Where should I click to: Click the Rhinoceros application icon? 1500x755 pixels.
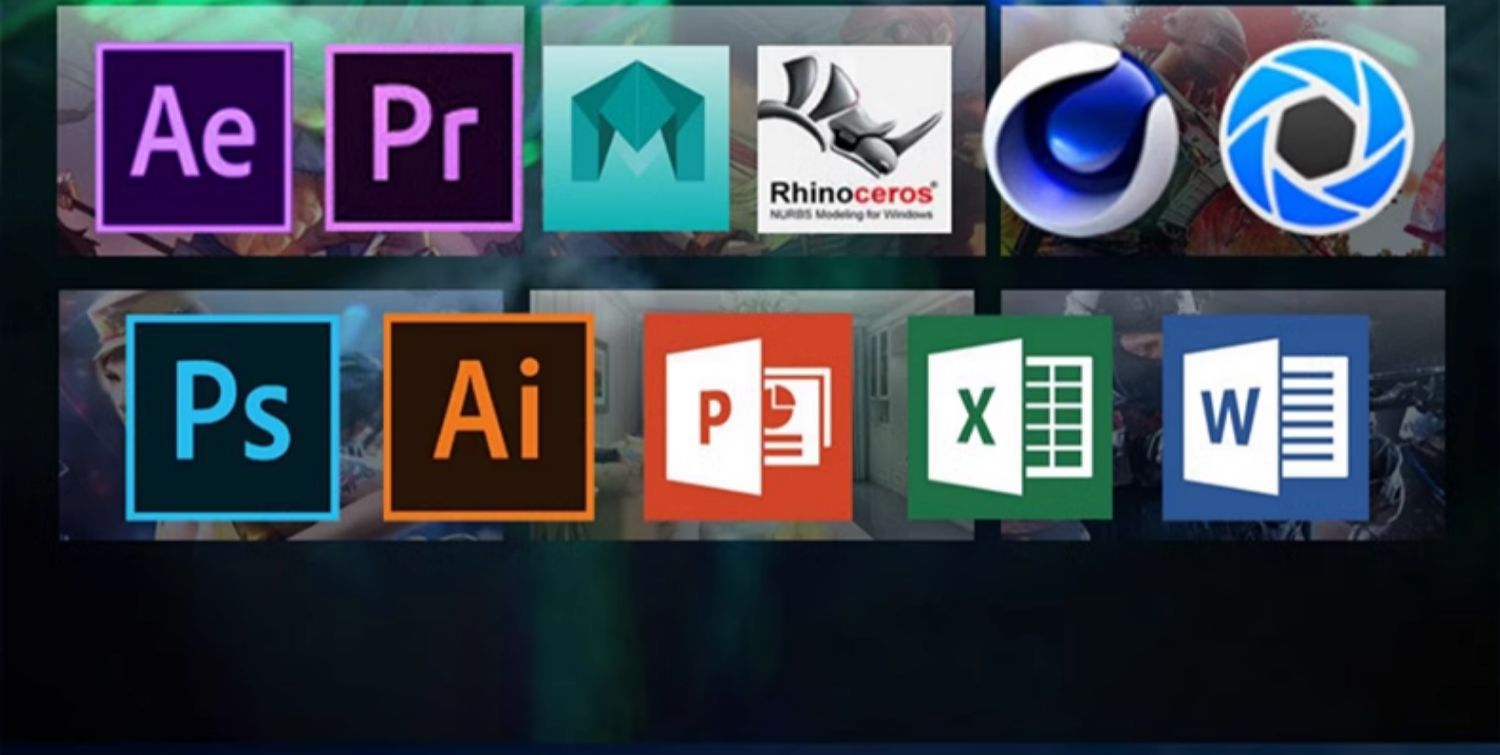[854, 138]
